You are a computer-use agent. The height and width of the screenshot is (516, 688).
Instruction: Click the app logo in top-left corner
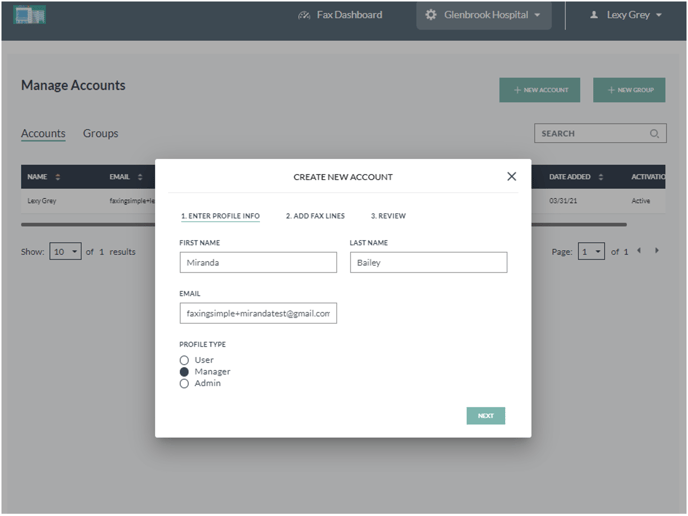30,15
